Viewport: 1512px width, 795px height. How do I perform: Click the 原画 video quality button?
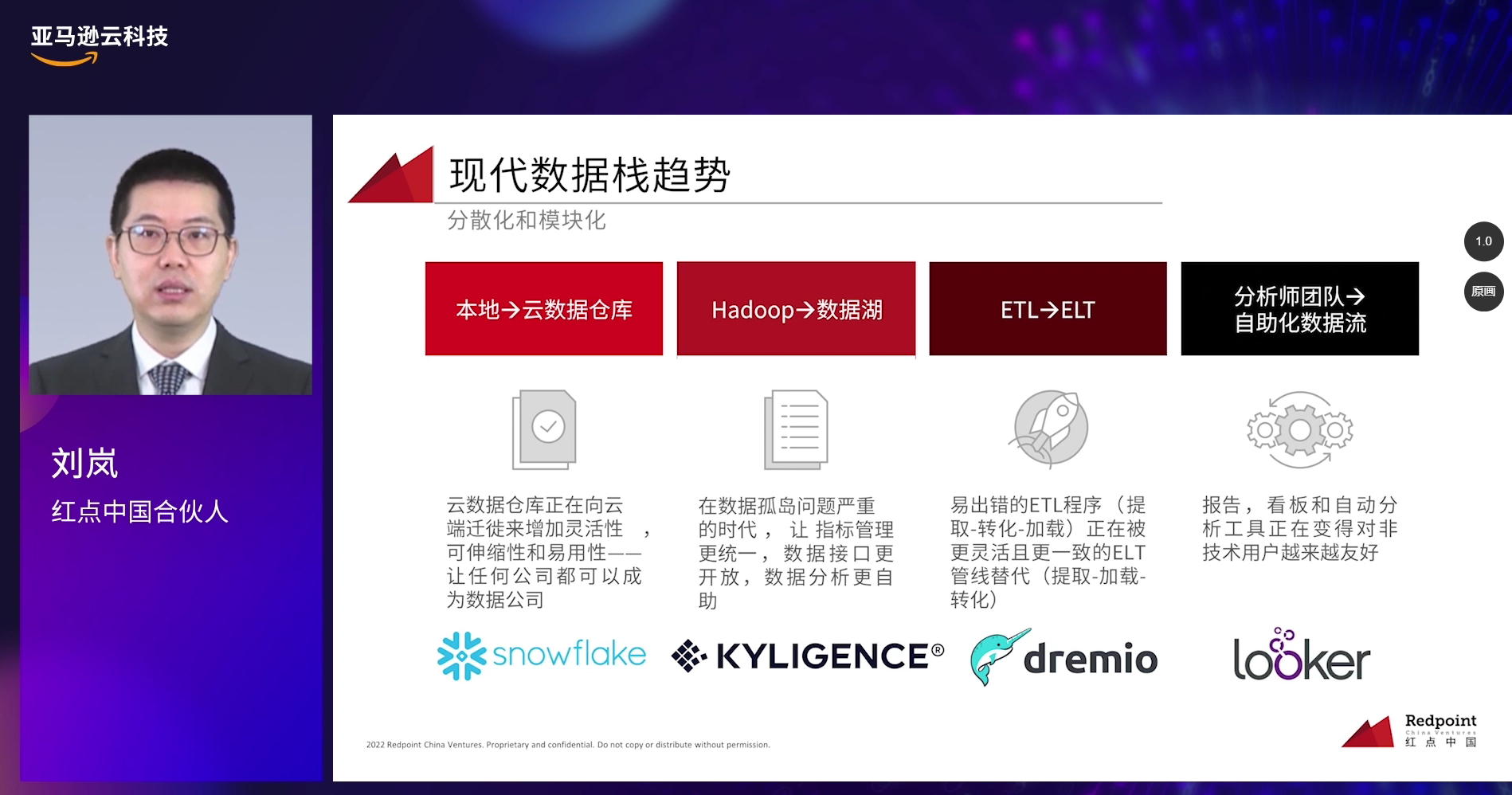[1483, 292]
